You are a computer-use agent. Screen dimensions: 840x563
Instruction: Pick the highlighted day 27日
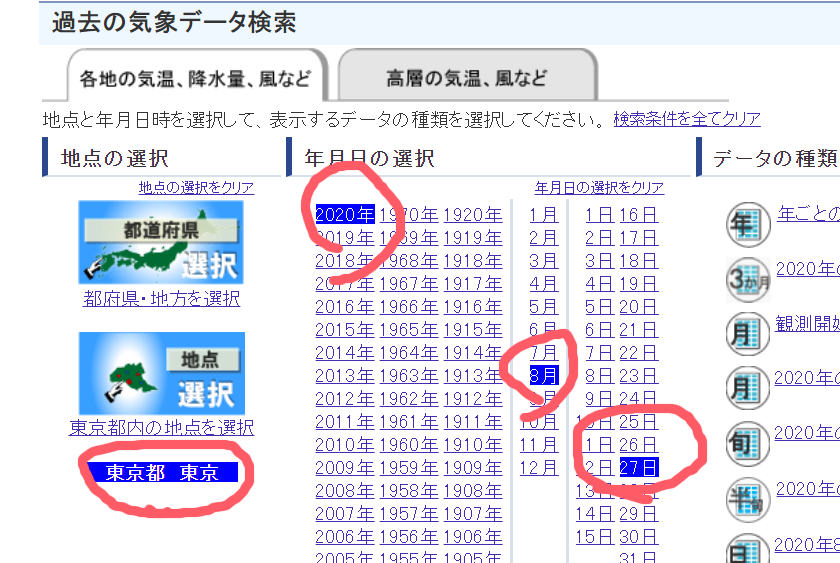(x=639, y=468)
